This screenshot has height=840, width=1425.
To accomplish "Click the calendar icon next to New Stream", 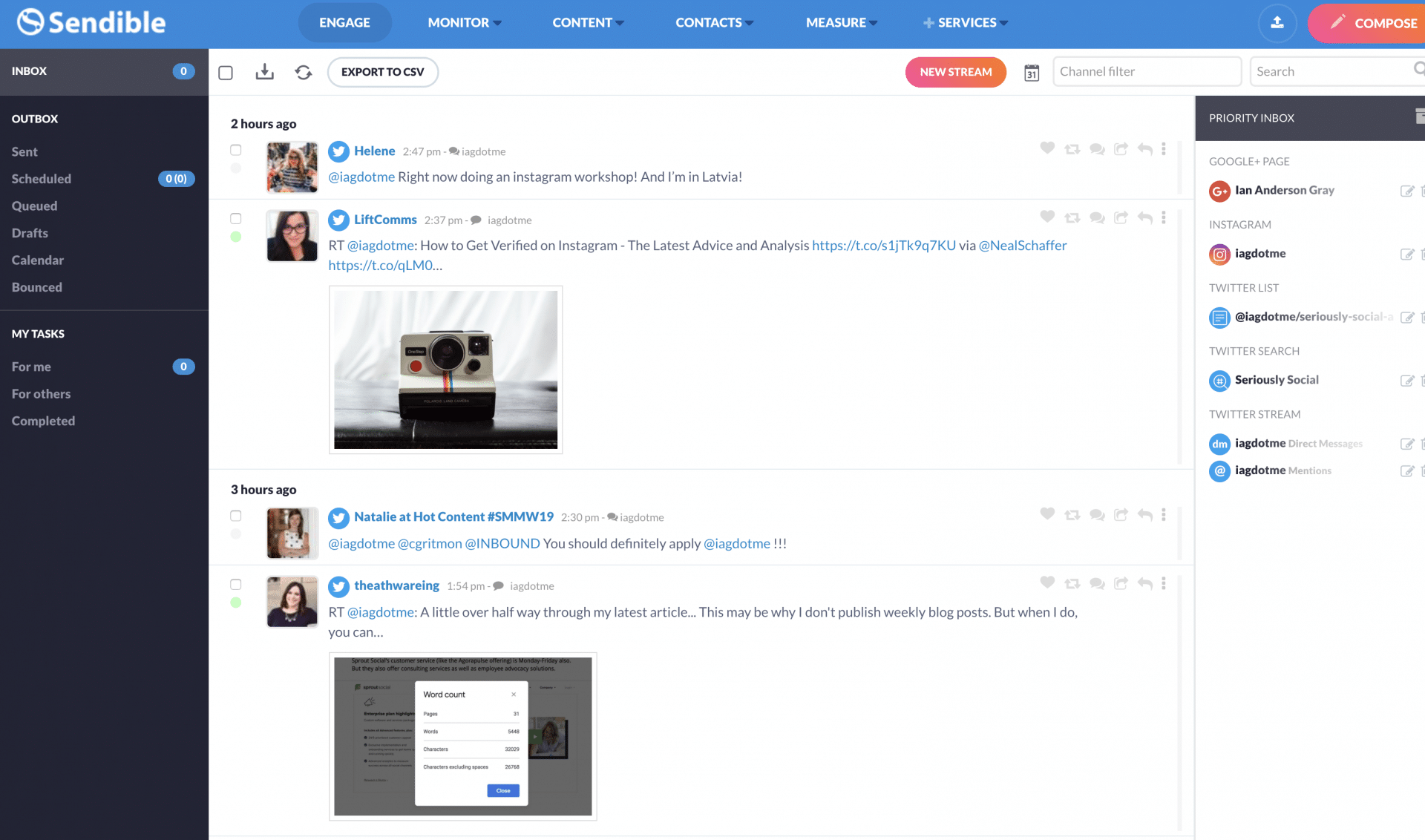I will (x=1030, y=72).
